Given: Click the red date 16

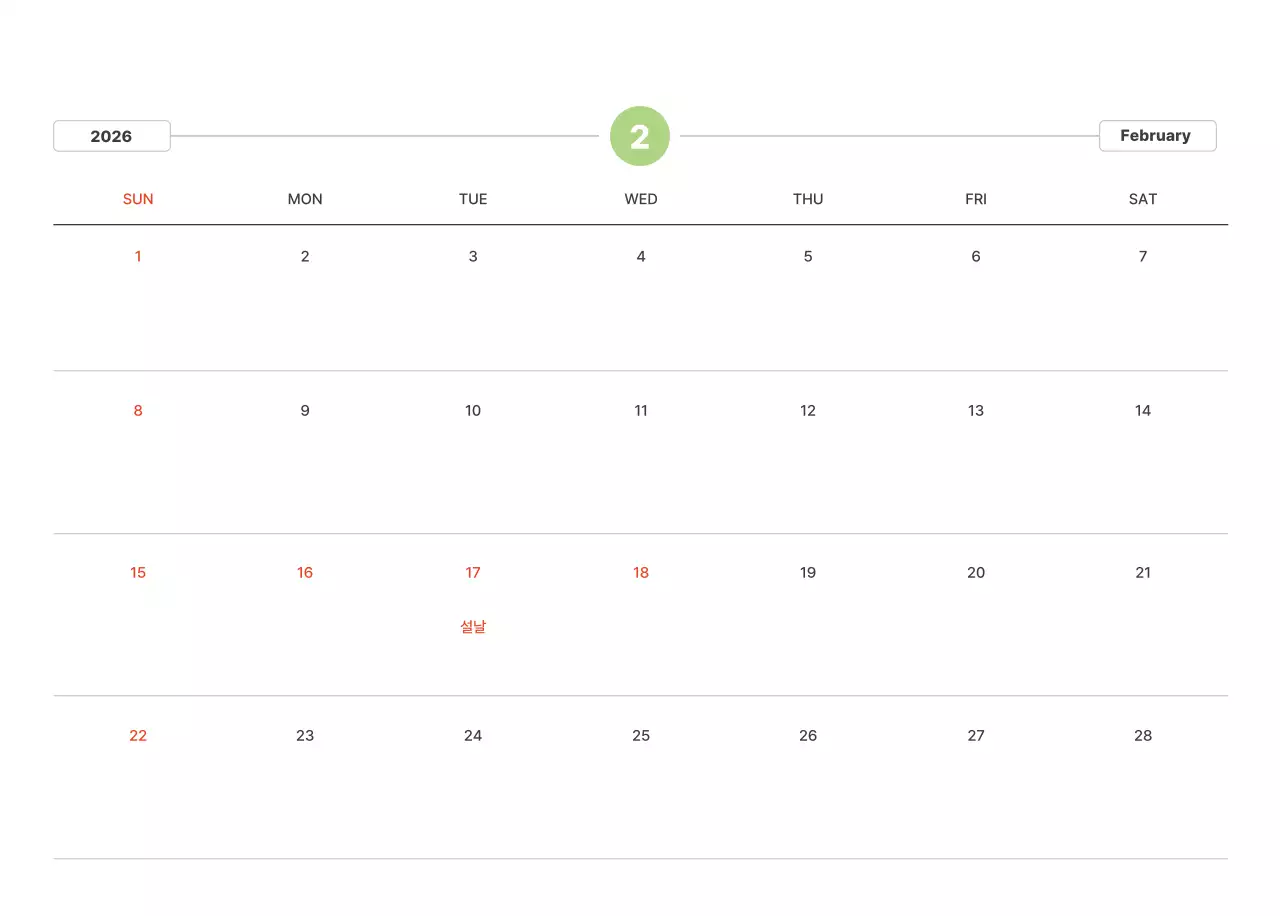Looking at the screenshot, I should click(305, 573).
